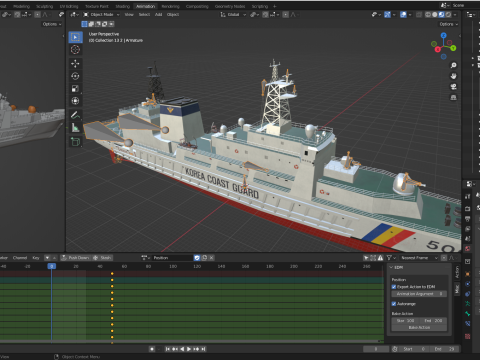The image size is (480, 360).
Task: Choose the Rotate tool
Action: point(75,76)
